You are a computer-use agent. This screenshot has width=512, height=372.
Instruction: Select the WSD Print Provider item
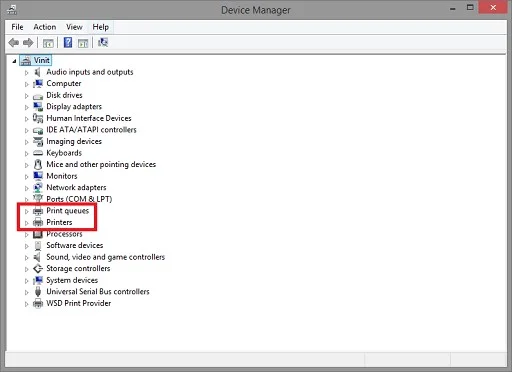tap(79, 303)
